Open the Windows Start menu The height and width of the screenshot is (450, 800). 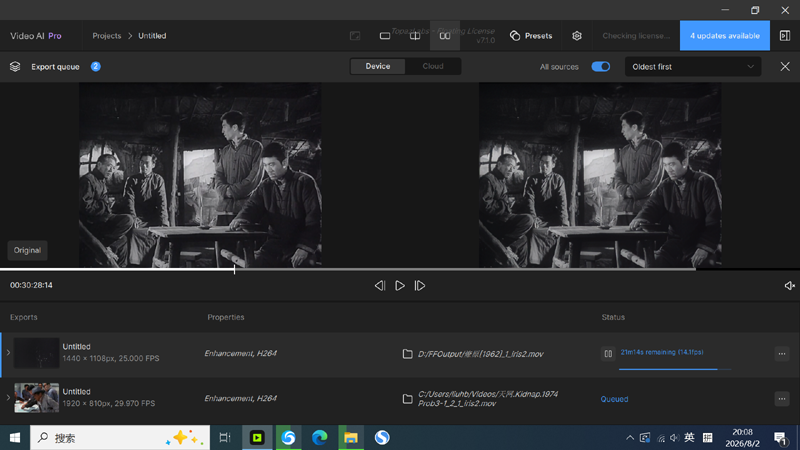click(x=15, y=438)
